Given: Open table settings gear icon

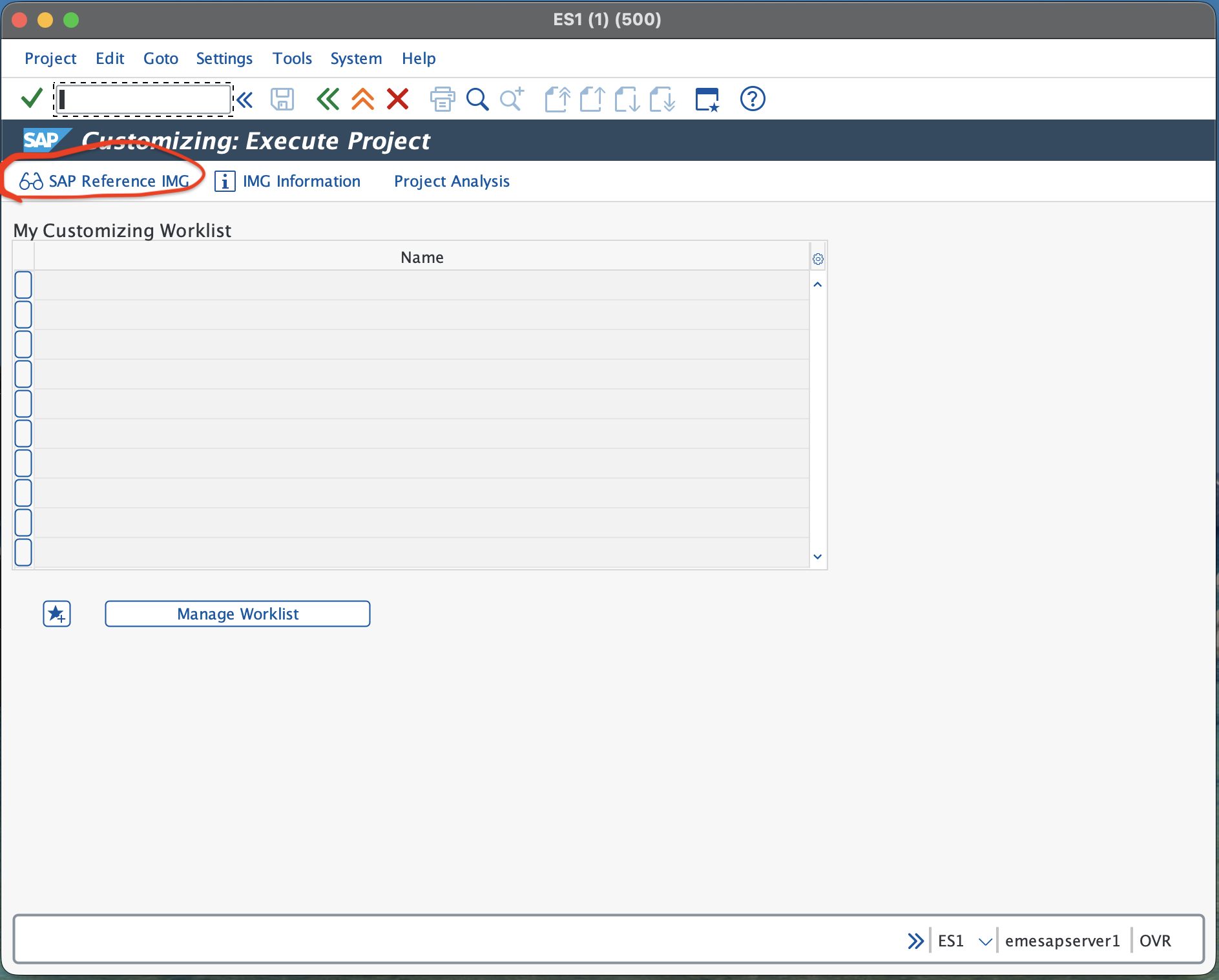Looking at the screenshot, I should [818, 259].
